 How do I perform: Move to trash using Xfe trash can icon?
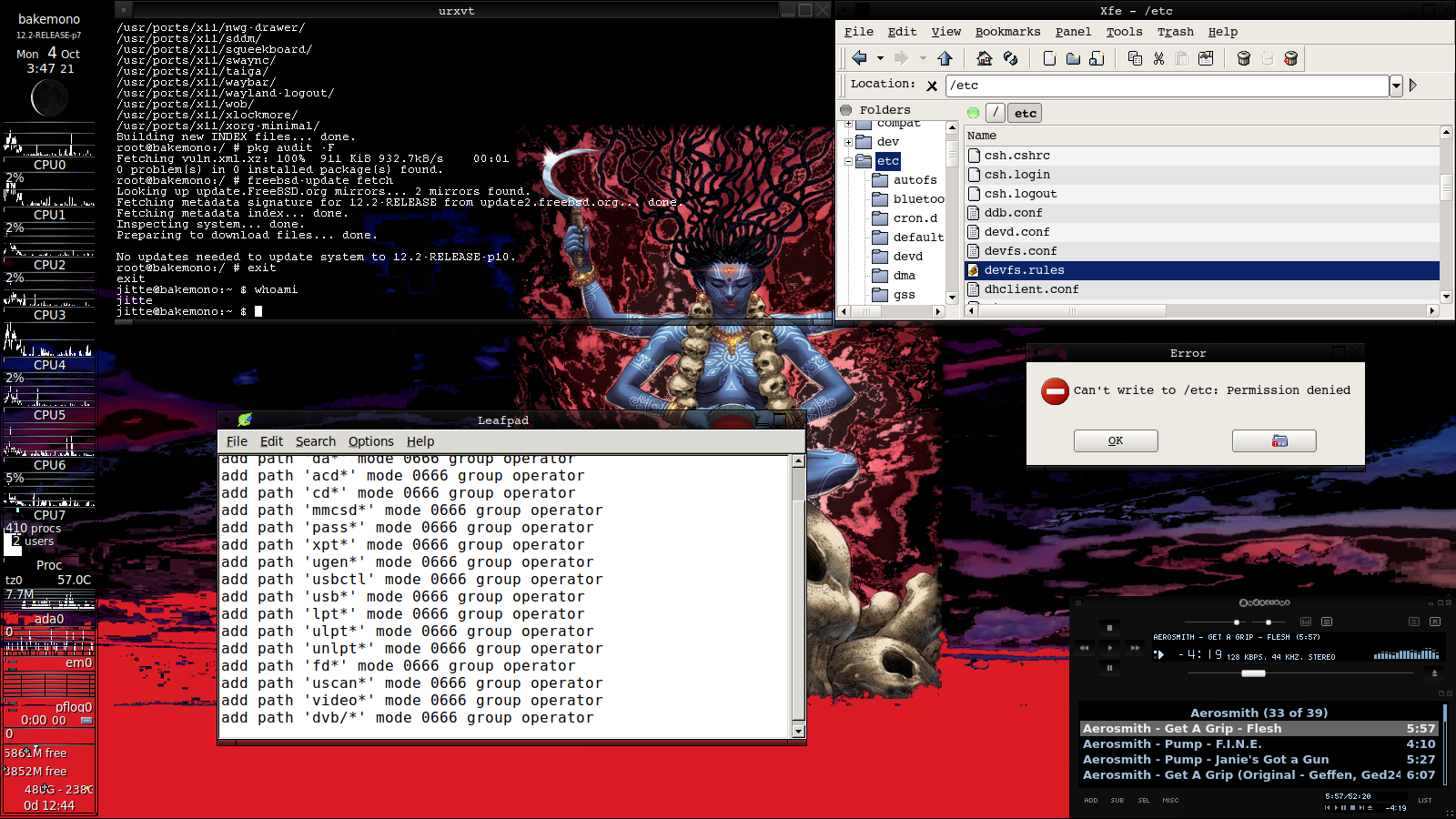(1243, 58)
